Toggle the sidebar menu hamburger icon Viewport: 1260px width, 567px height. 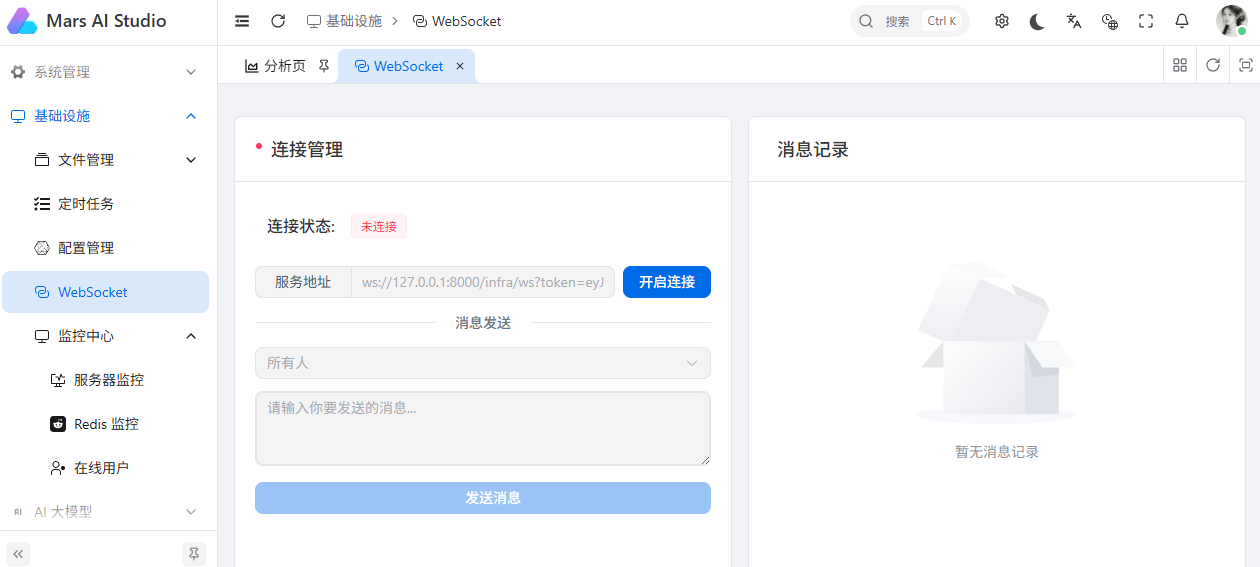coord(242,21)
